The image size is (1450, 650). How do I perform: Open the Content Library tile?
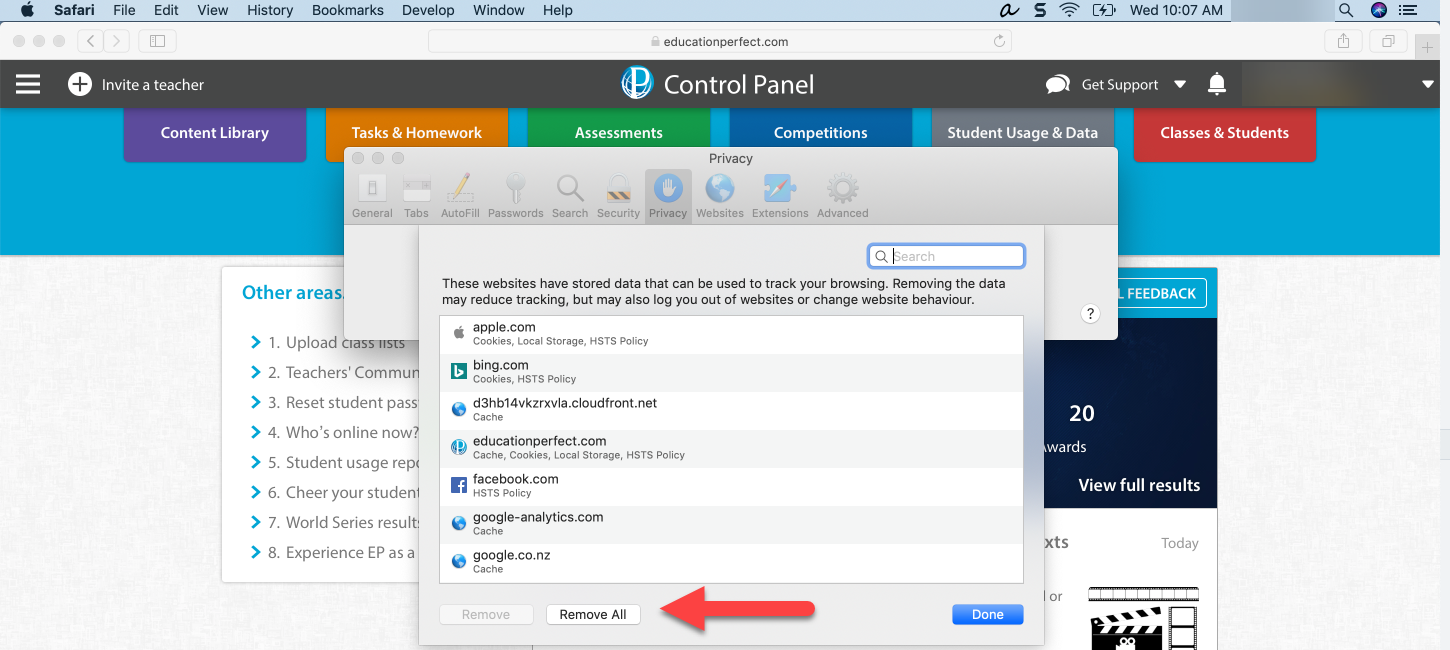[215, 134]
